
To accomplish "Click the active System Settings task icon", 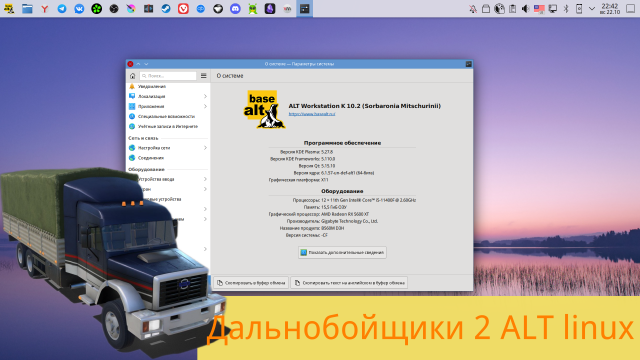I will pyautogui.click(x=304, y=9).
